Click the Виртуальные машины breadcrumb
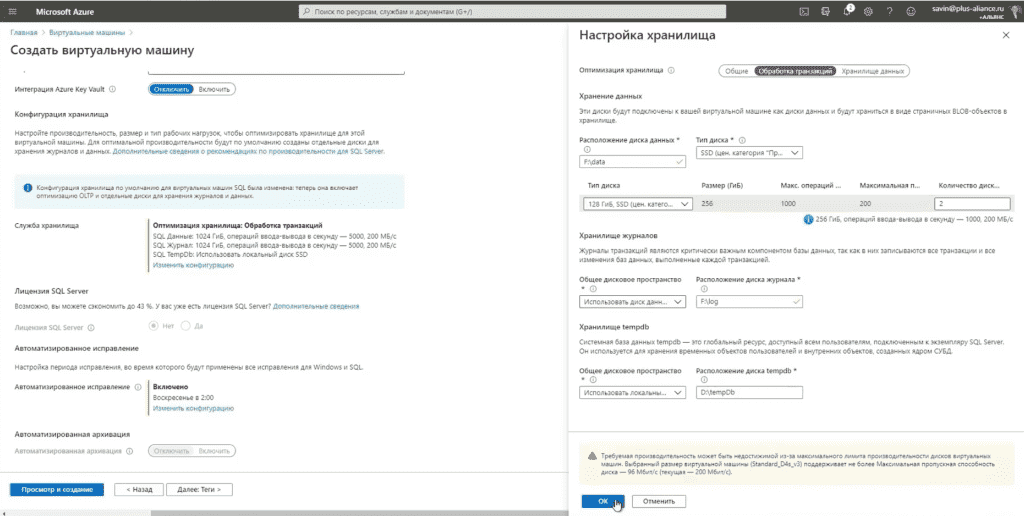1024x516 pixels. (x=86, y=32)
